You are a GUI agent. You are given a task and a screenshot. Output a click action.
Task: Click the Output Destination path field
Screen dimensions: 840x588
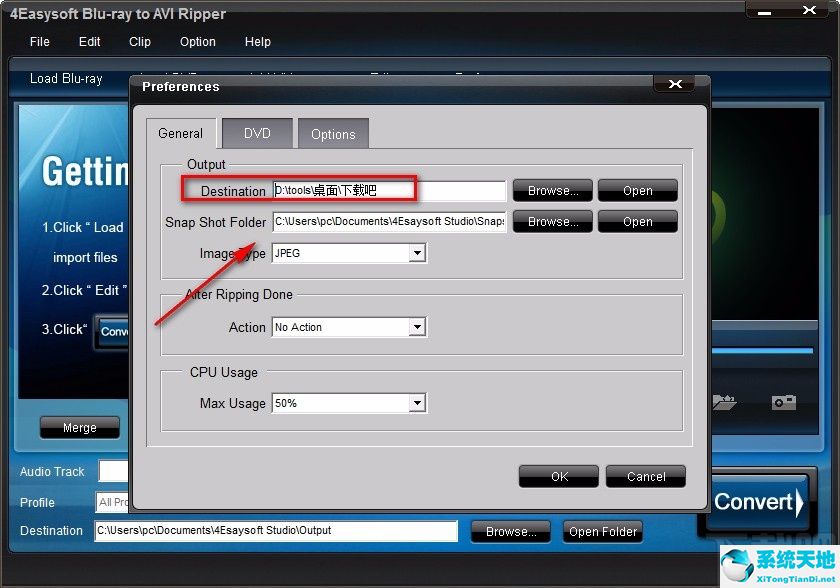point(389,191)
